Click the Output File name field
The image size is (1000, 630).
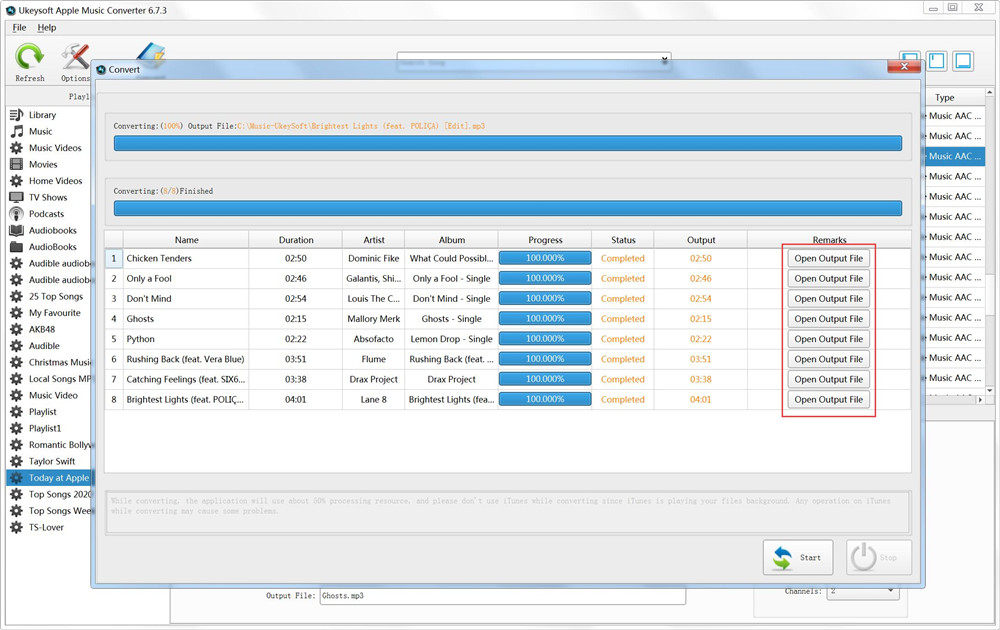503,596
